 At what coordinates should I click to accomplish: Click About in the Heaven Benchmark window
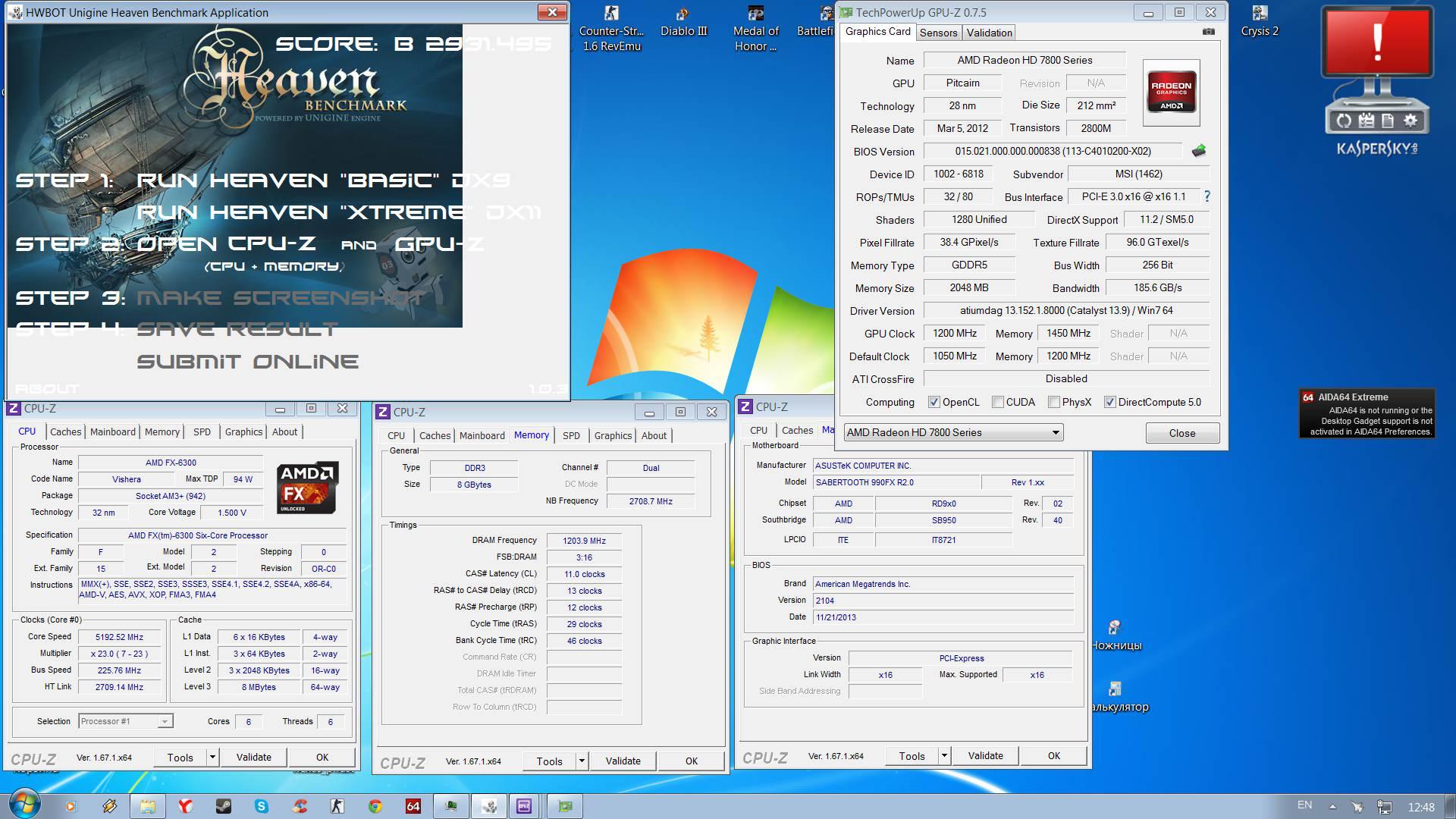click(47, 388)
